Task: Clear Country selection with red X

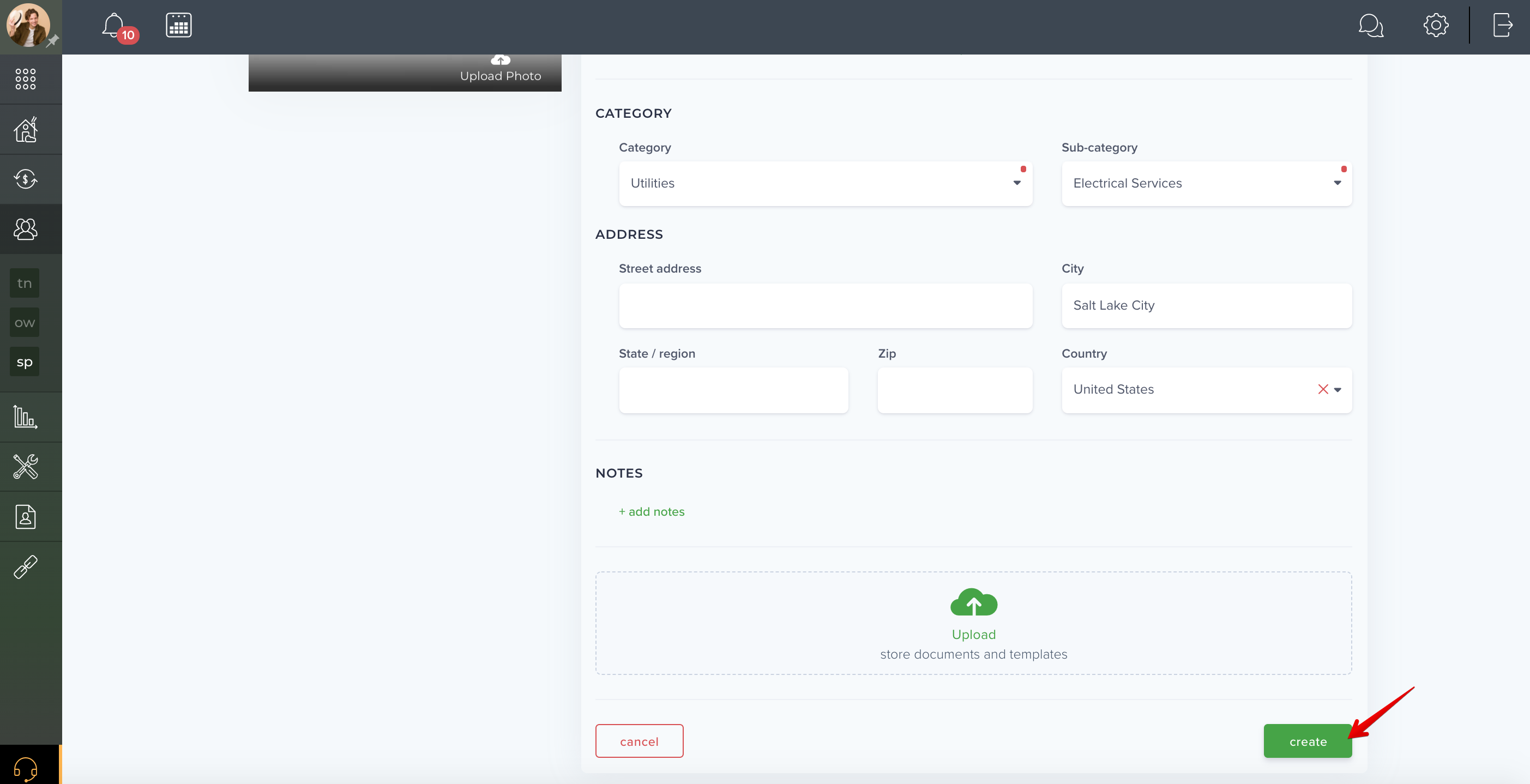Action: tap(1323, 390)
